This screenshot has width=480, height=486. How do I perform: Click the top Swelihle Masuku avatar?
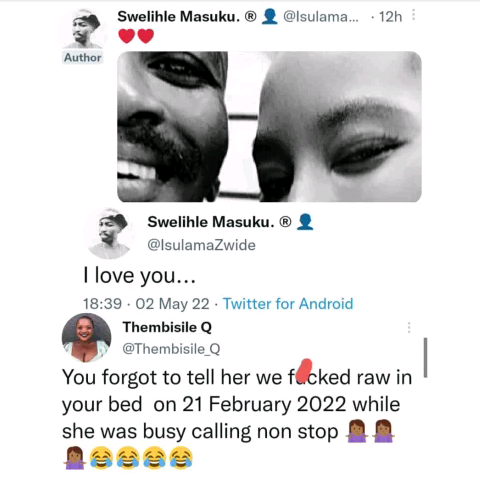[x=83, y=29]
